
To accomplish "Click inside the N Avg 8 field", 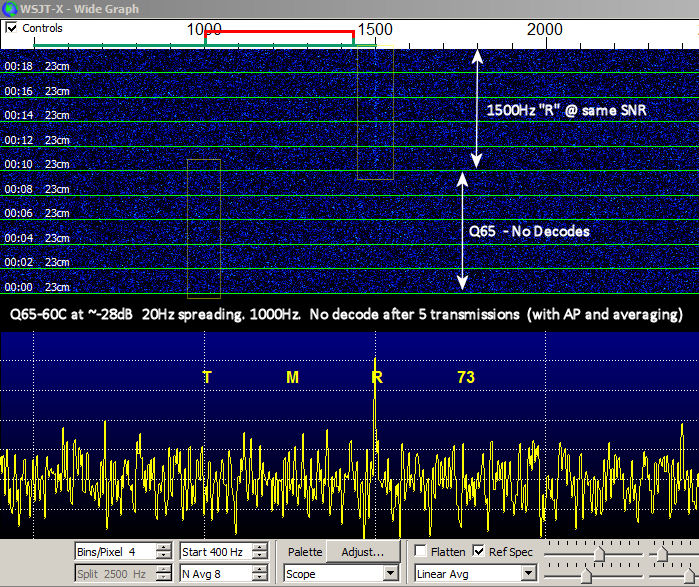I will point(216,574).
